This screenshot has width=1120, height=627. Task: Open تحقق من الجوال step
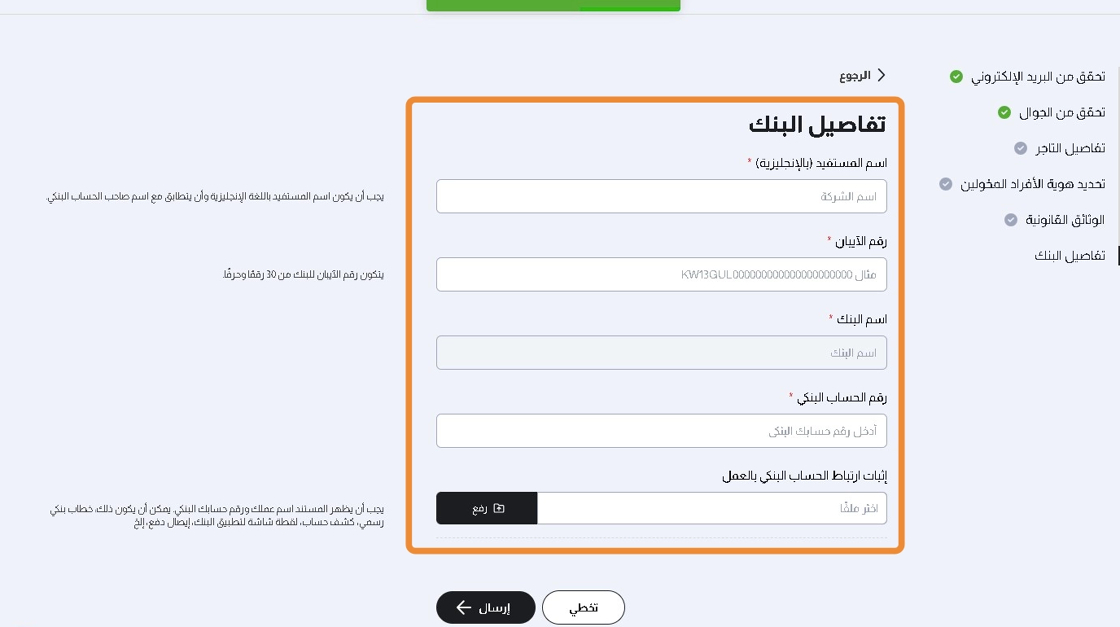click(x=1061, y=112)
